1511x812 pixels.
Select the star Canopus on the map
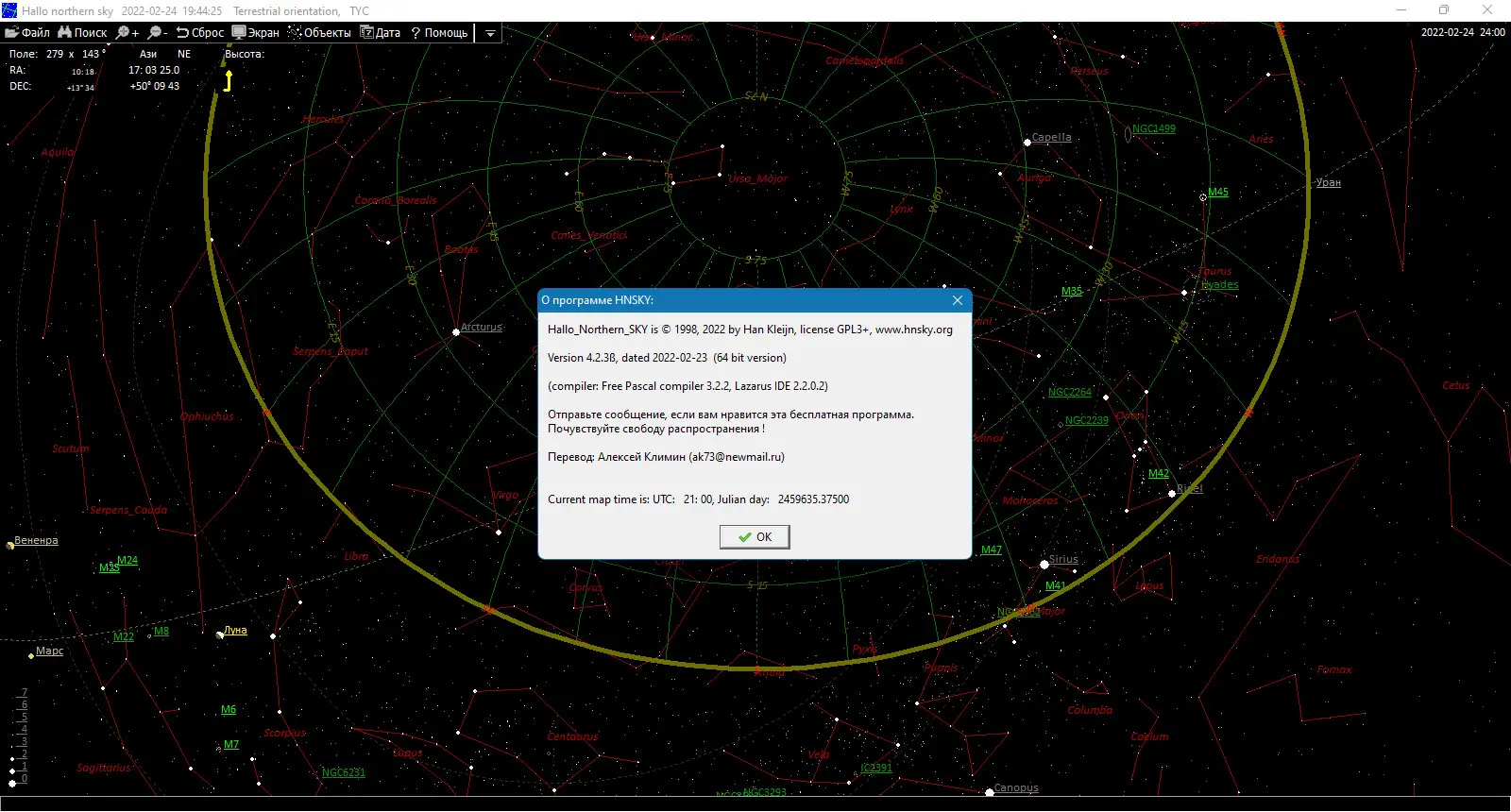pos(1016,788)
